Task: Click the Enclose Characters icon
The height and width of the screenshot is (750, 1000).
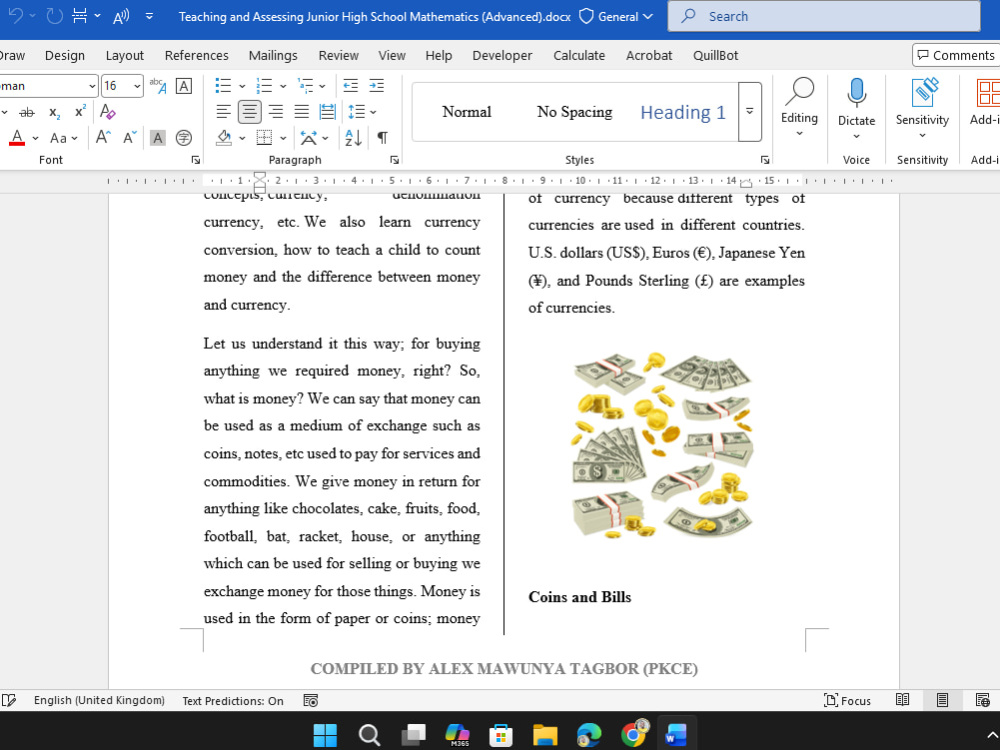Action: pos(184,138)
